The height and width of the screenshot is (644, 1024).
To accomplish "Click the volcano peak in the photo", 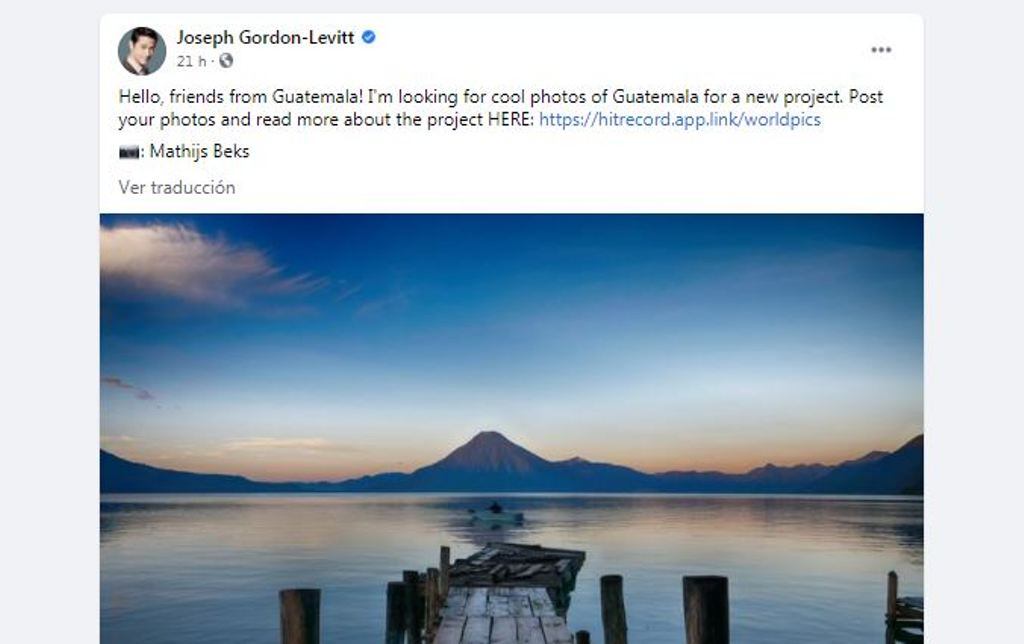I will click(488, 440).
